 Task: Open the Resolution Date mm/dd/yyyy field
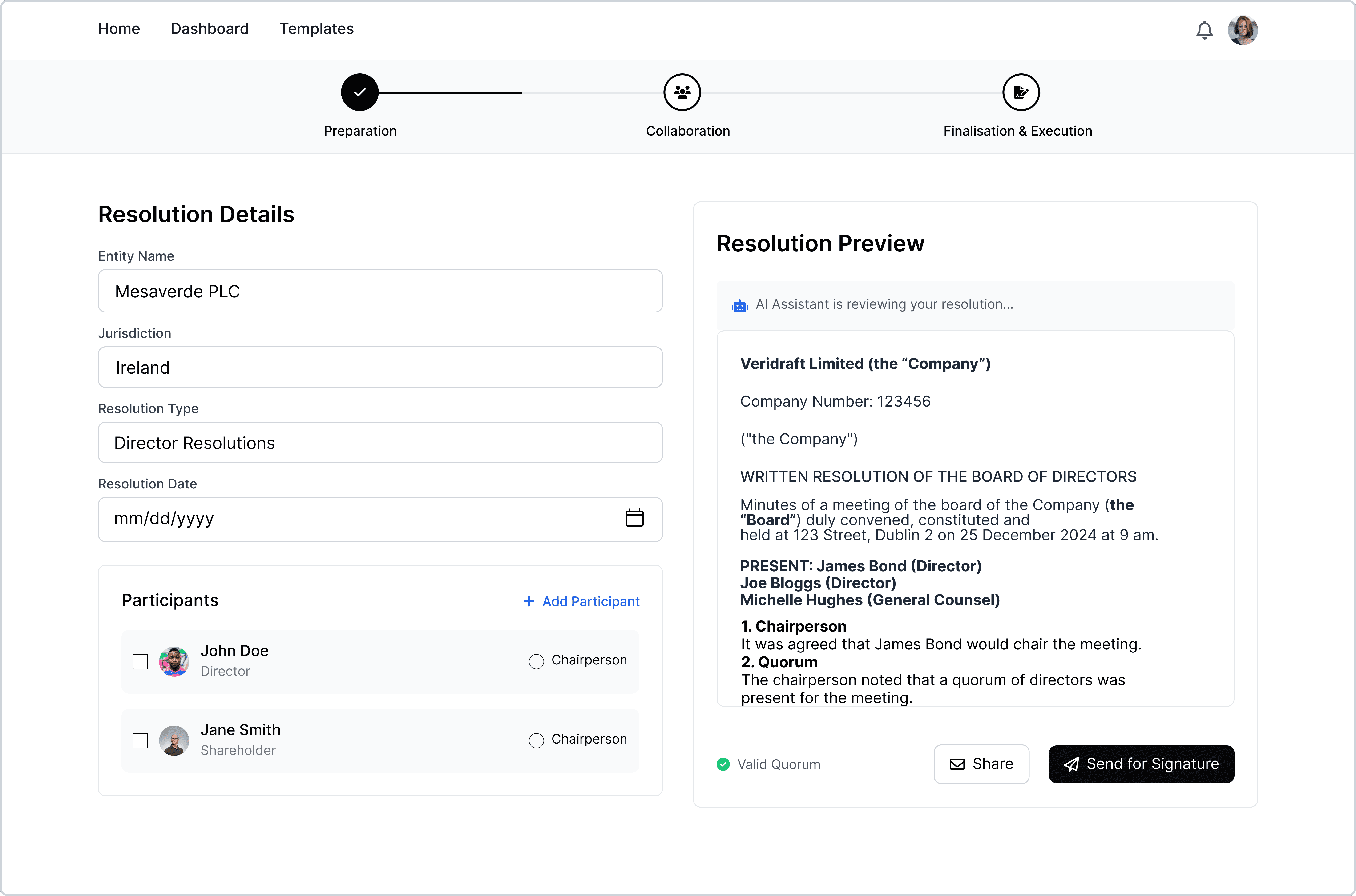(x=355, y=519)
